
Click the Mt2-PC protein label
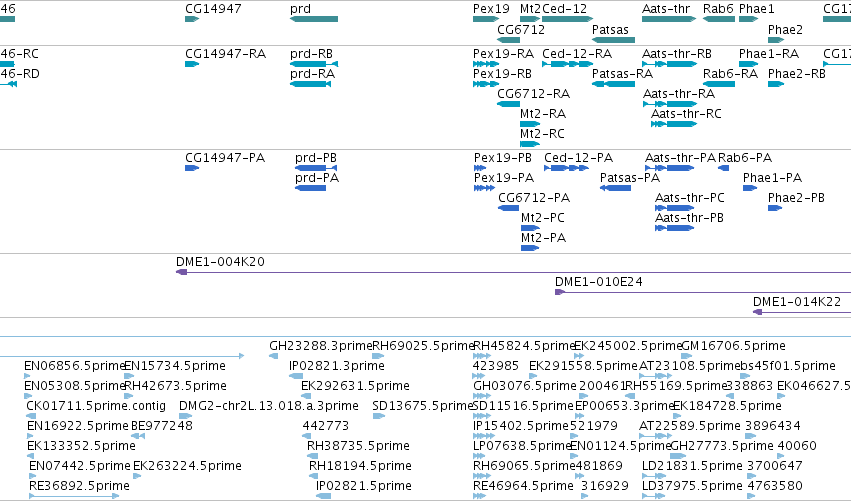pyautogui.click(x=543, y=218)
